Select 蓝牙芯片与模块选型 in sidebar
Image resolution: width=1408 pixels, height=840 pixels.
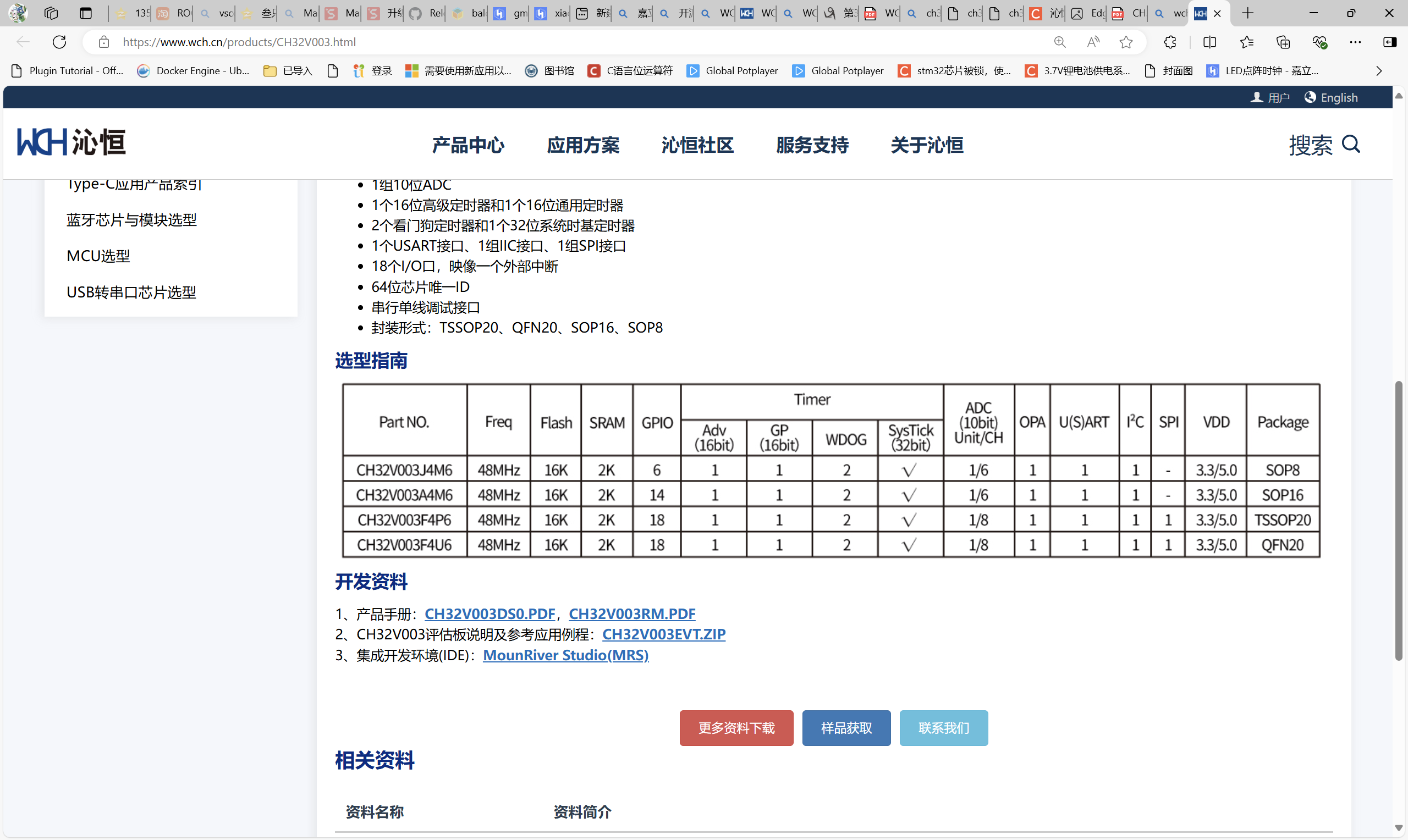click(x=131, y=220)
